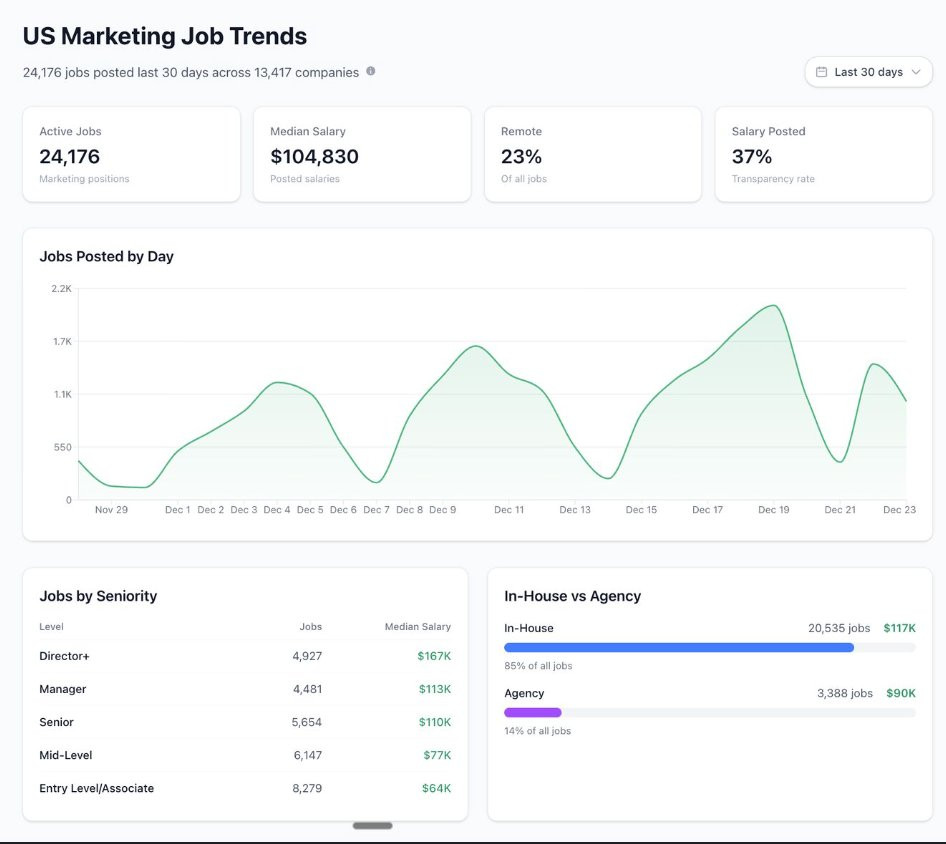
Task: Click the $167K median salary value
Action: coord(434,656)
